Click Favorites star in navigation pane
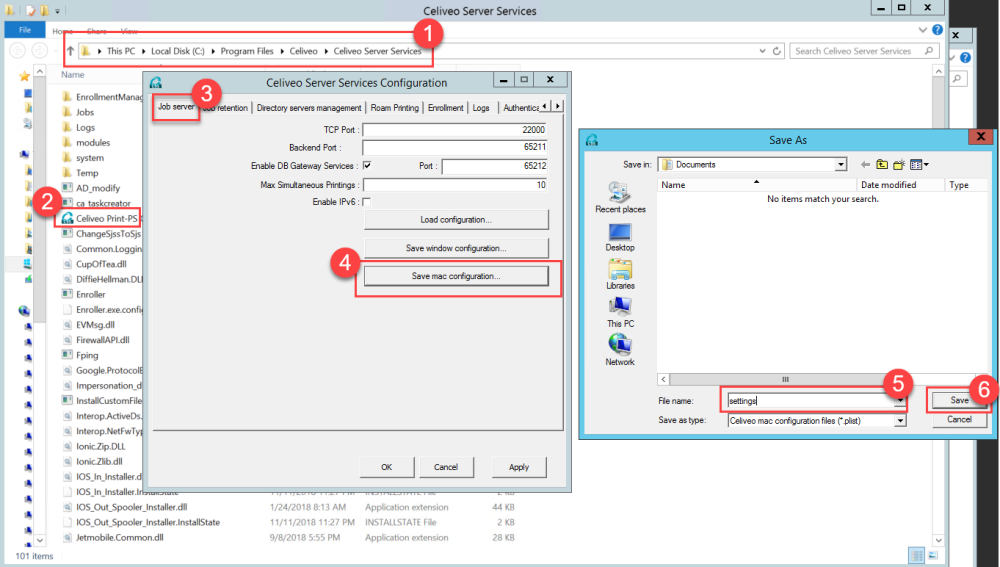 [25, 77]
